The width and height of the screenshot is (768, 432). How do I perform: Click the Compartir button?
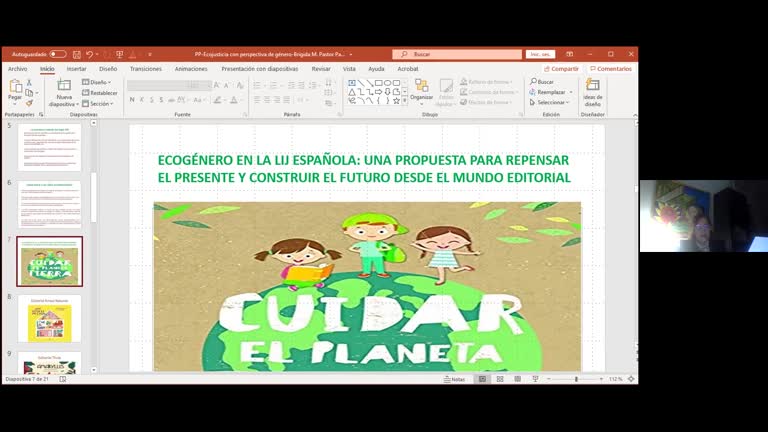(561, 69)
